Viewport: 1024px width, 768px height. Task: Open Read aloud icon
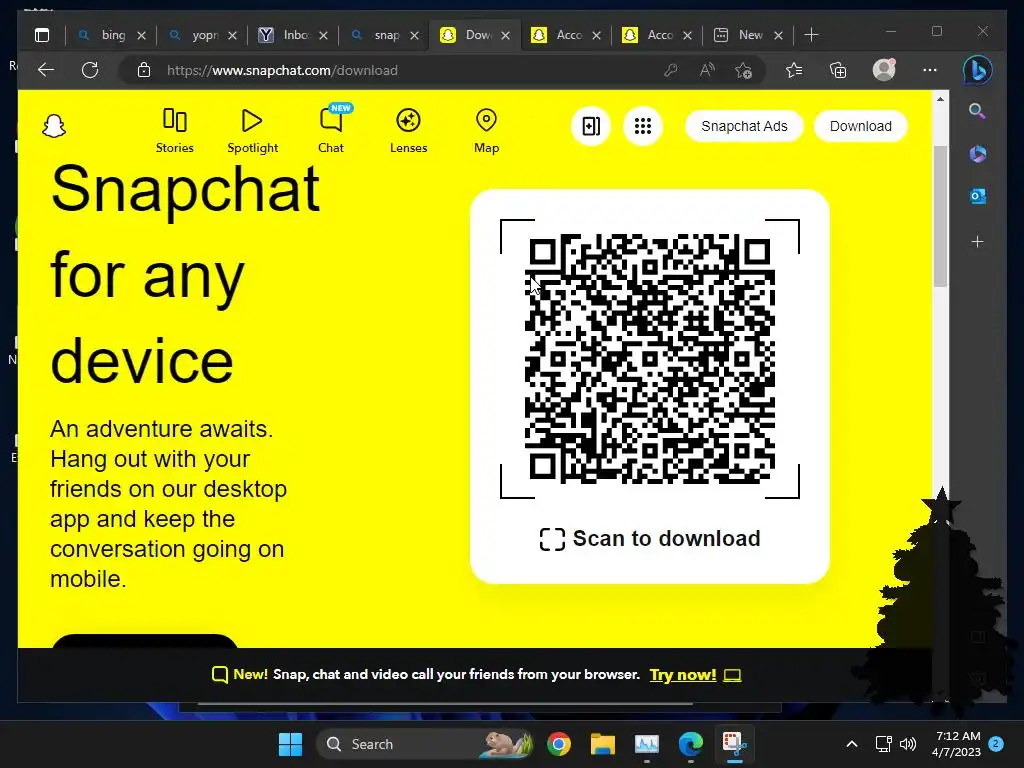coord(707,70)
